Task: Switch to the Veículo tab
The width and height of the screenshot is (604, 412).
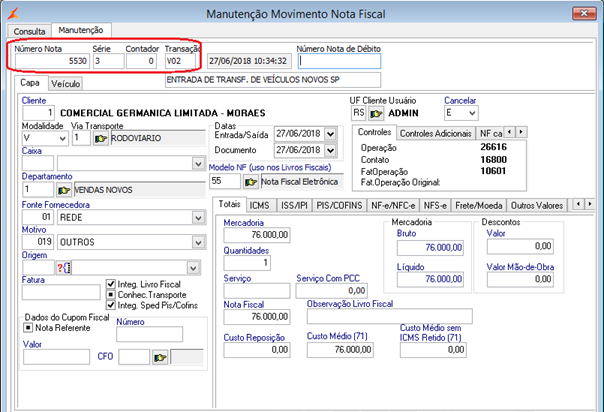Action: coord(65,84)
